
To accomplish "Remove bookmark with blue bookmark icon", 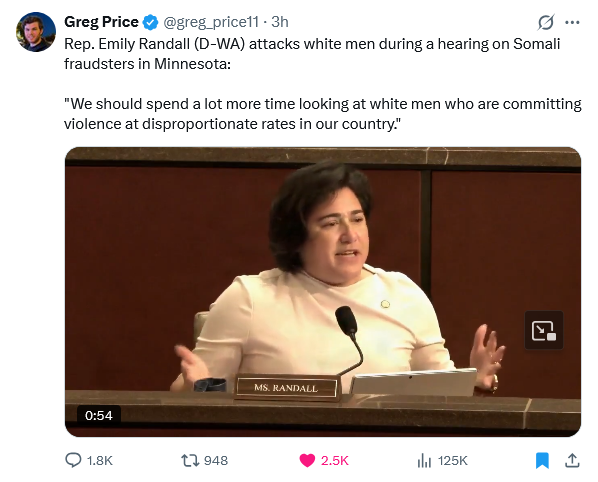I will click(x=542, y=460).
